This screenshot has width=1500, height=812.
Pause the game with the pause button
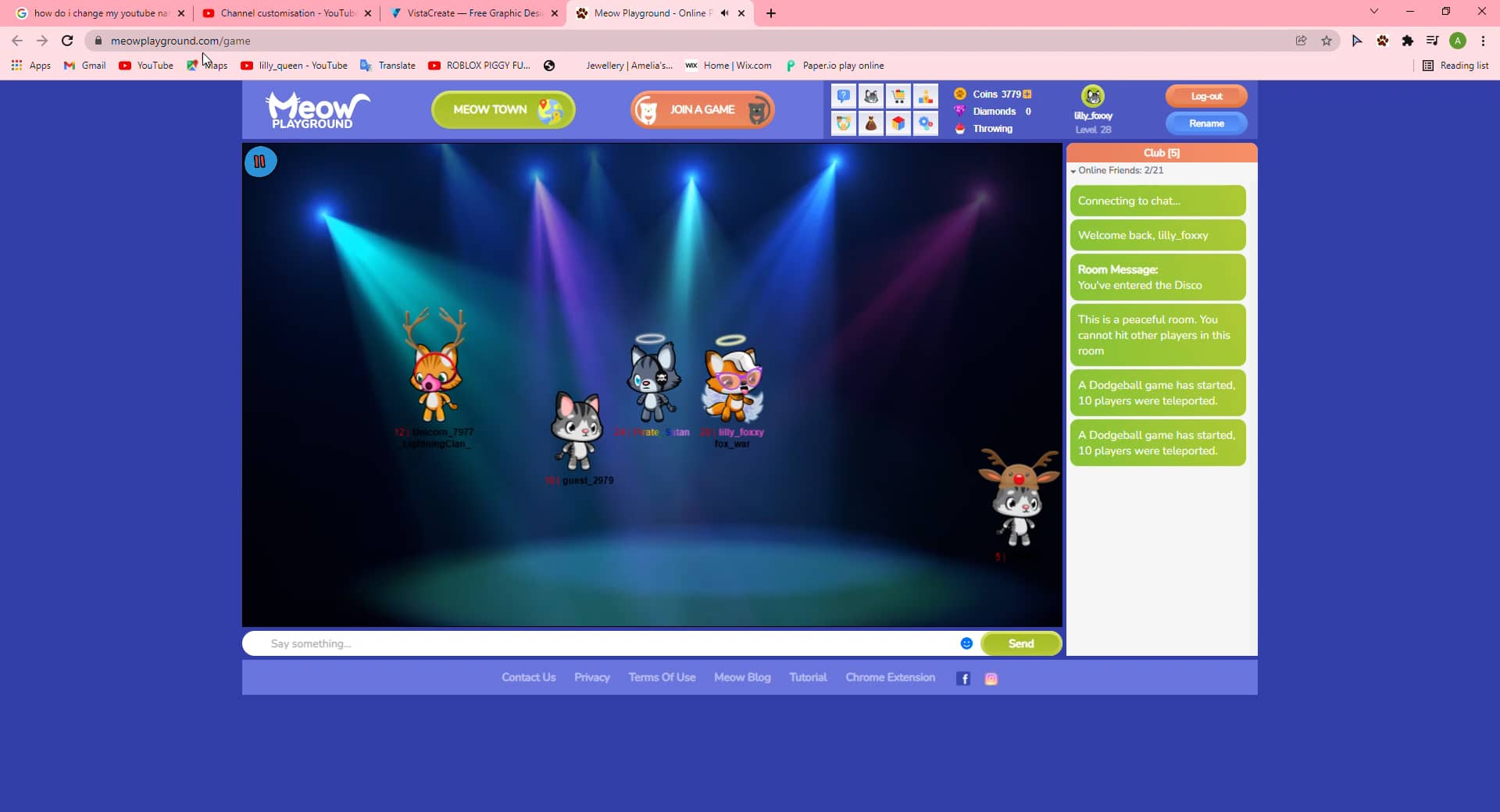(259, 162)
